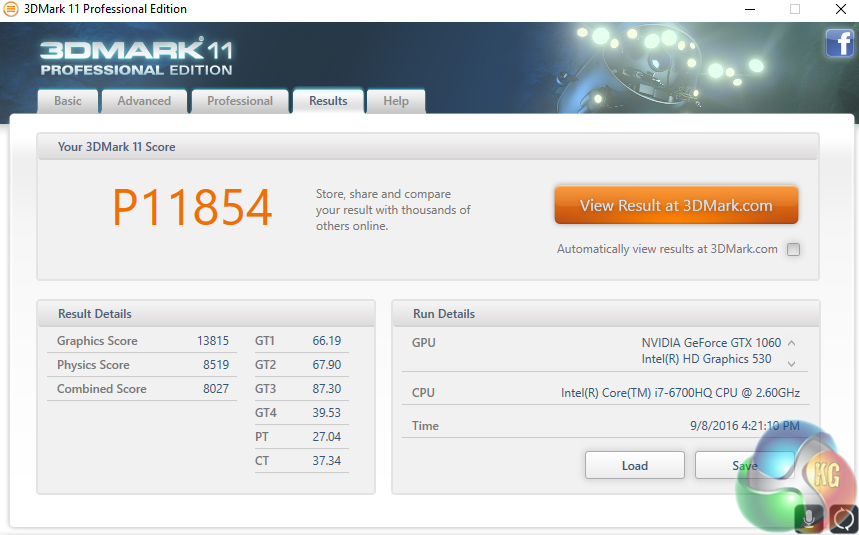Click the GT3 value 87.30
The height and width of the screenshot is (535, 859).
pos(327,389)
